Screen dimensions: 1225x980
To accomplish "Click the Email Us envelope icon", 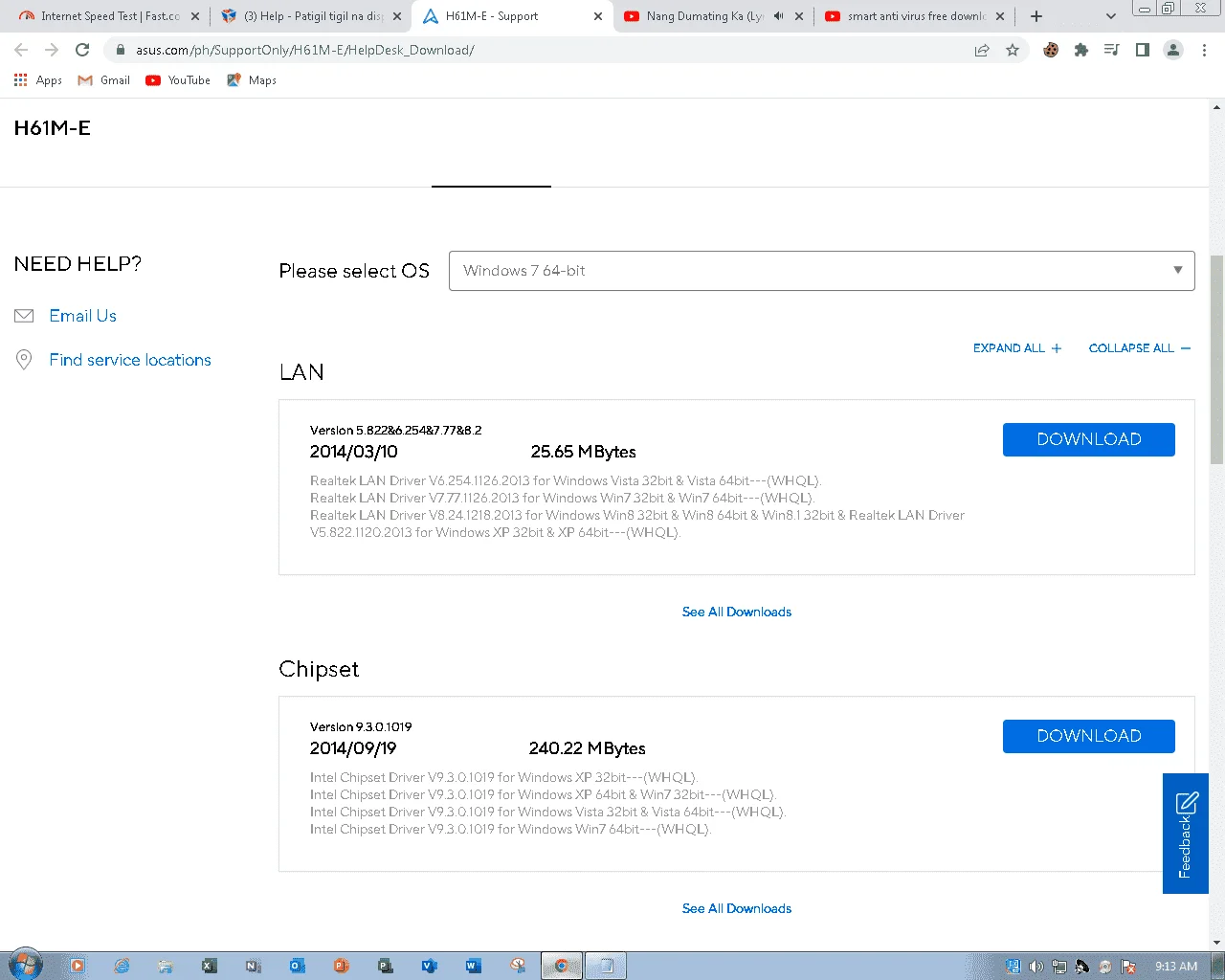I will (25, 316).
